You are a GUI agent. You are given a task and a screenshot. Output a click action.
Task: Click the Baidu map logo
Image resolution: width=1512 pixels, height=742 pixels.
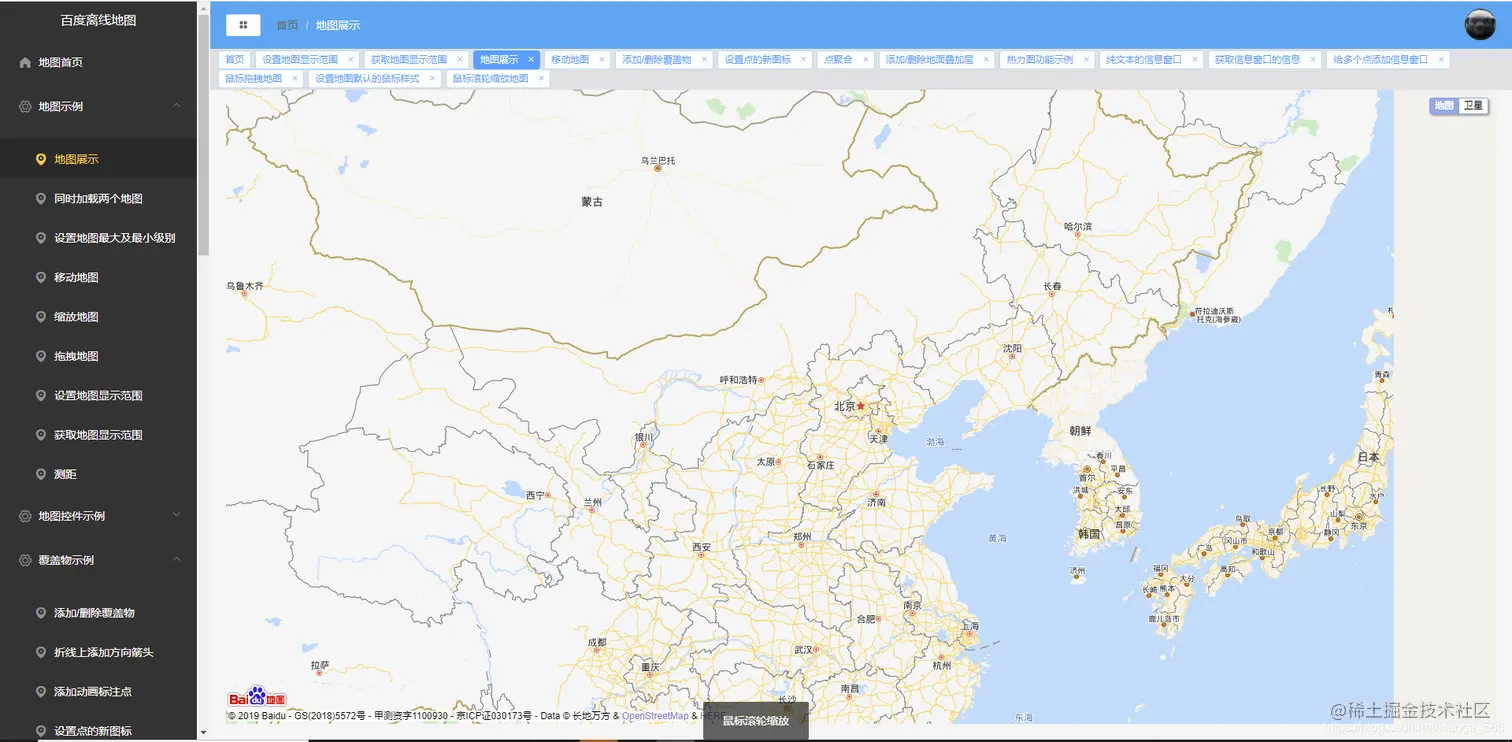(257, 697)
